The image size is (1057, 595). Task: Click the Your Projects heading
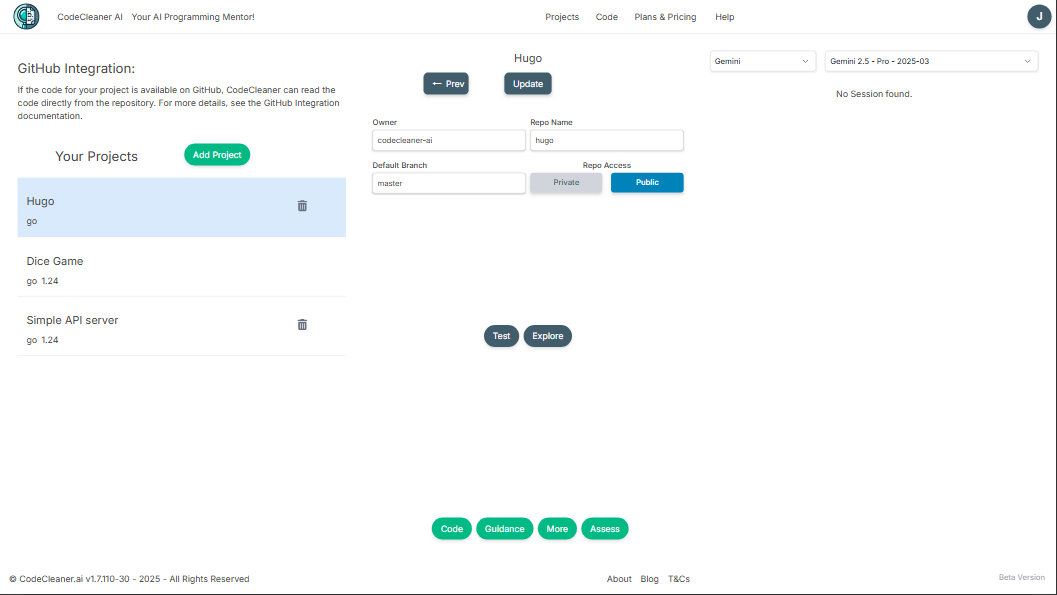click(x=96, y=156)
